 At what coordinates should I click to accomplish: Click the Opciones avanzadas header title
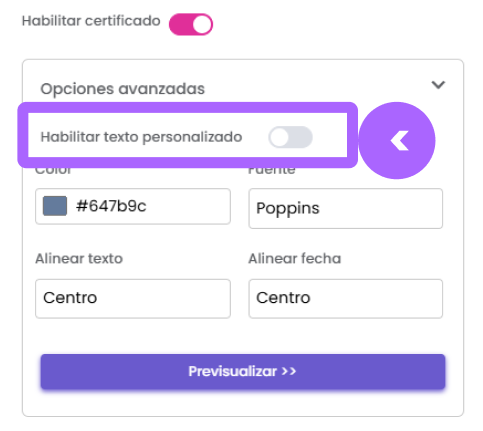[122, 89]
